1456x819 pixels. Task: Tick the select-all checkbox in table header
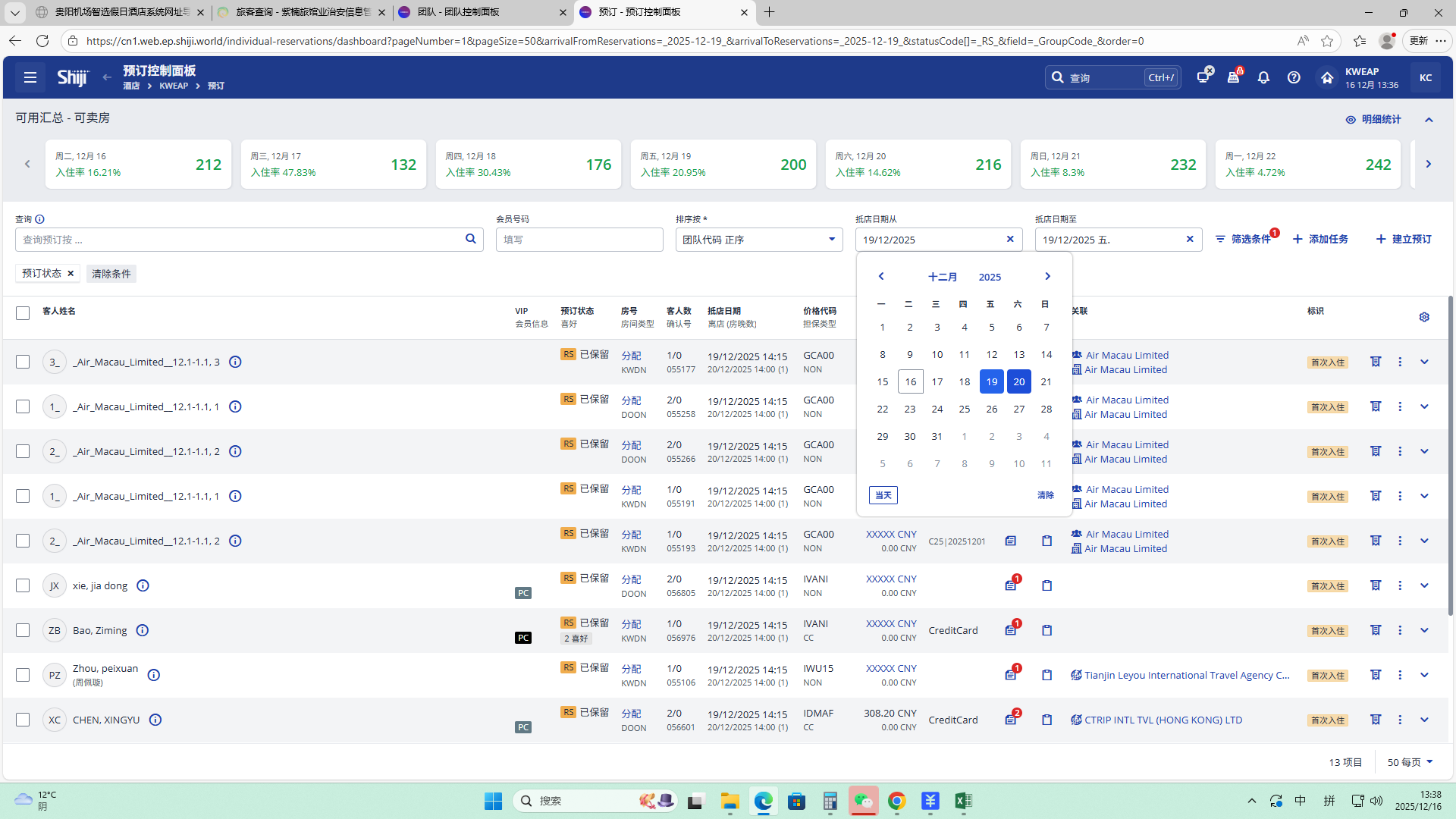pos(23,312)
